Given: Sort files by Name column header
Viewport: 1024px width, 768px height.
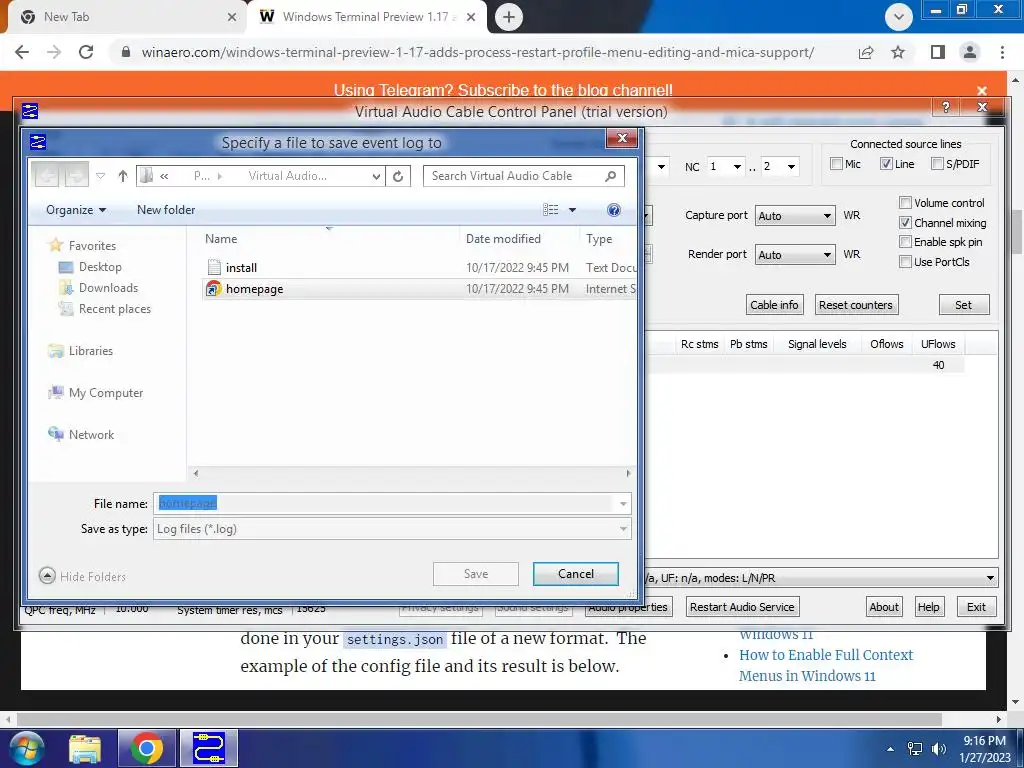Looking at the screenshot, I should coord(221,238).
